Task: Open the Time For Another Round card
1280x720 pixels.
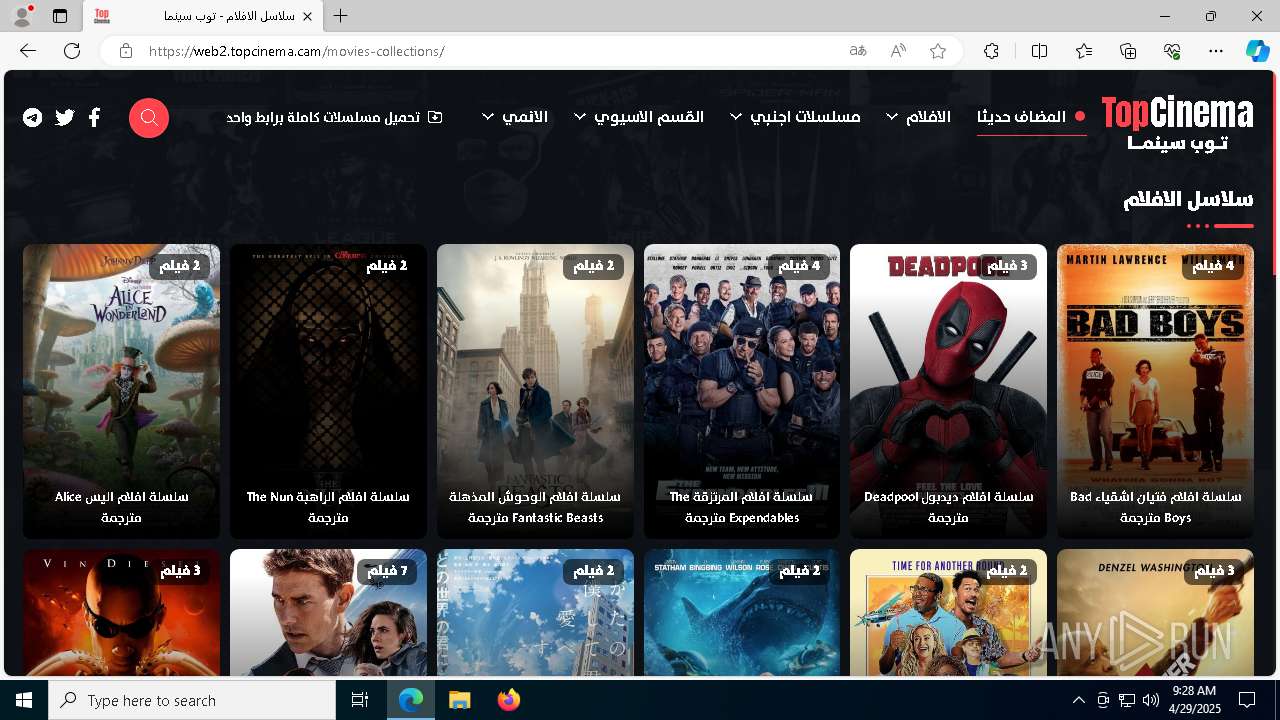Action: coord(948,612)
